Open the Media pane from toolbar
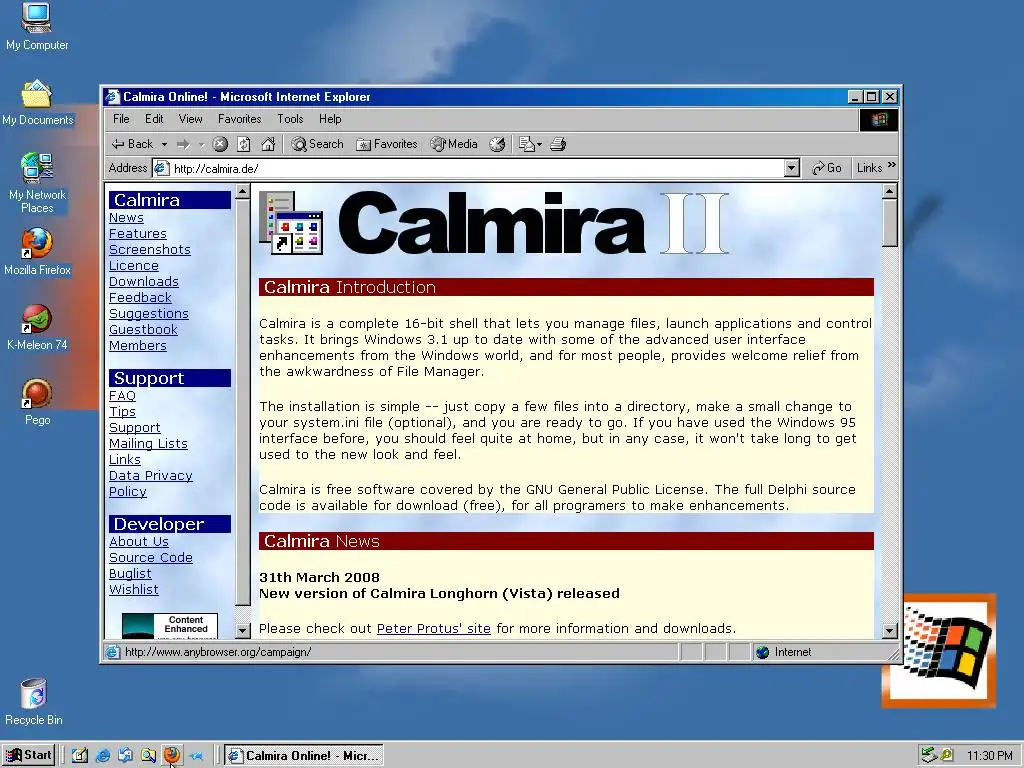The width and height of the screenshot is (1024, 768). click(x=455, y=144)
